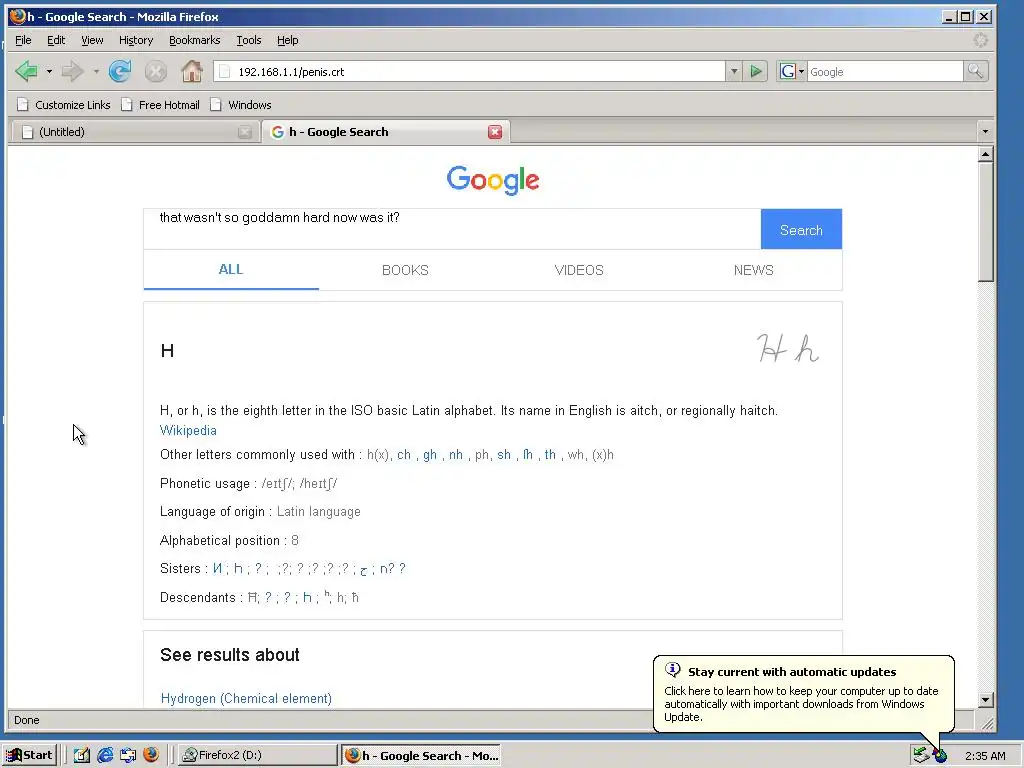Click the 'sh' letter link
Viewport: 1024px width, 768px height.
504,455
